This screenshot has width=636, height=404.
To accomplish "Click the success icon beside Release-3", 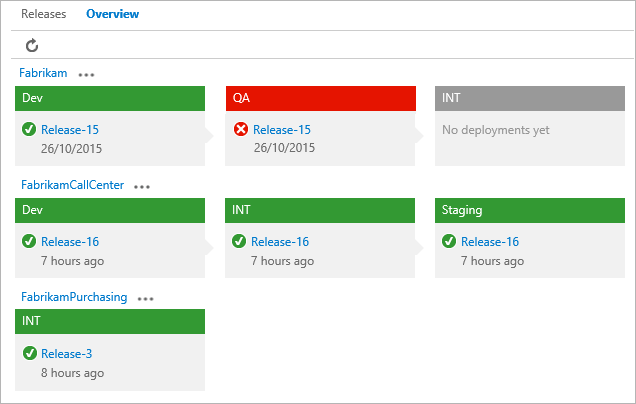I will (30, 353).
